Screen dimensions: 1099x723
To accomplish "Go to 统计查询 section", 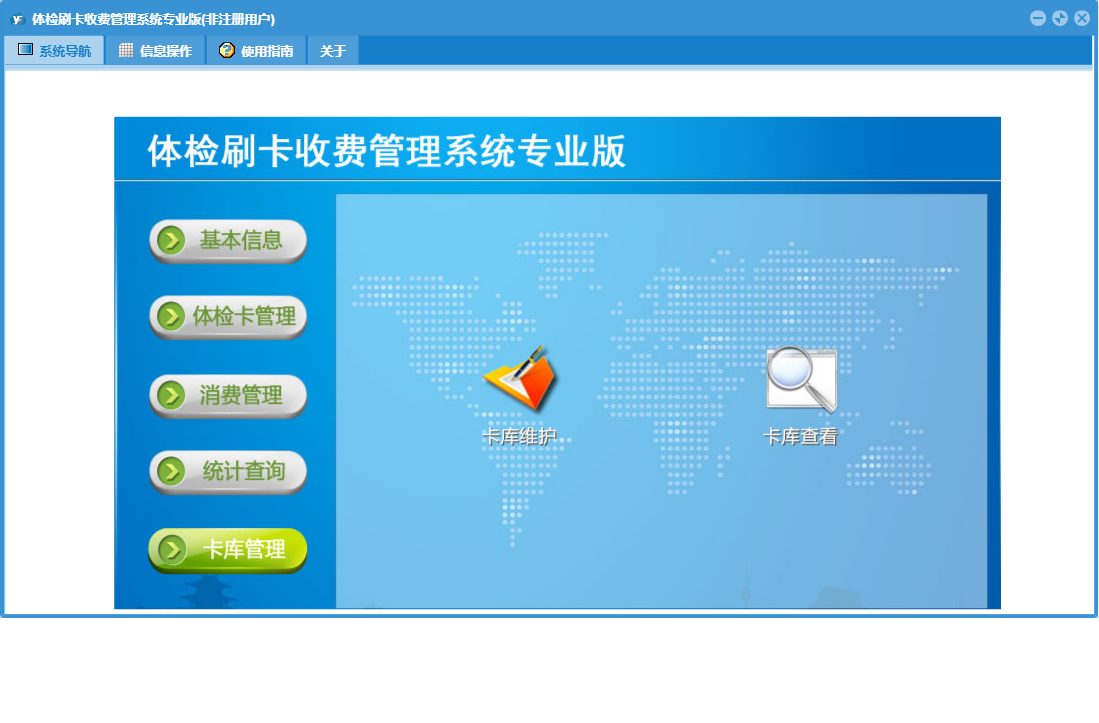I will (228, 472).
